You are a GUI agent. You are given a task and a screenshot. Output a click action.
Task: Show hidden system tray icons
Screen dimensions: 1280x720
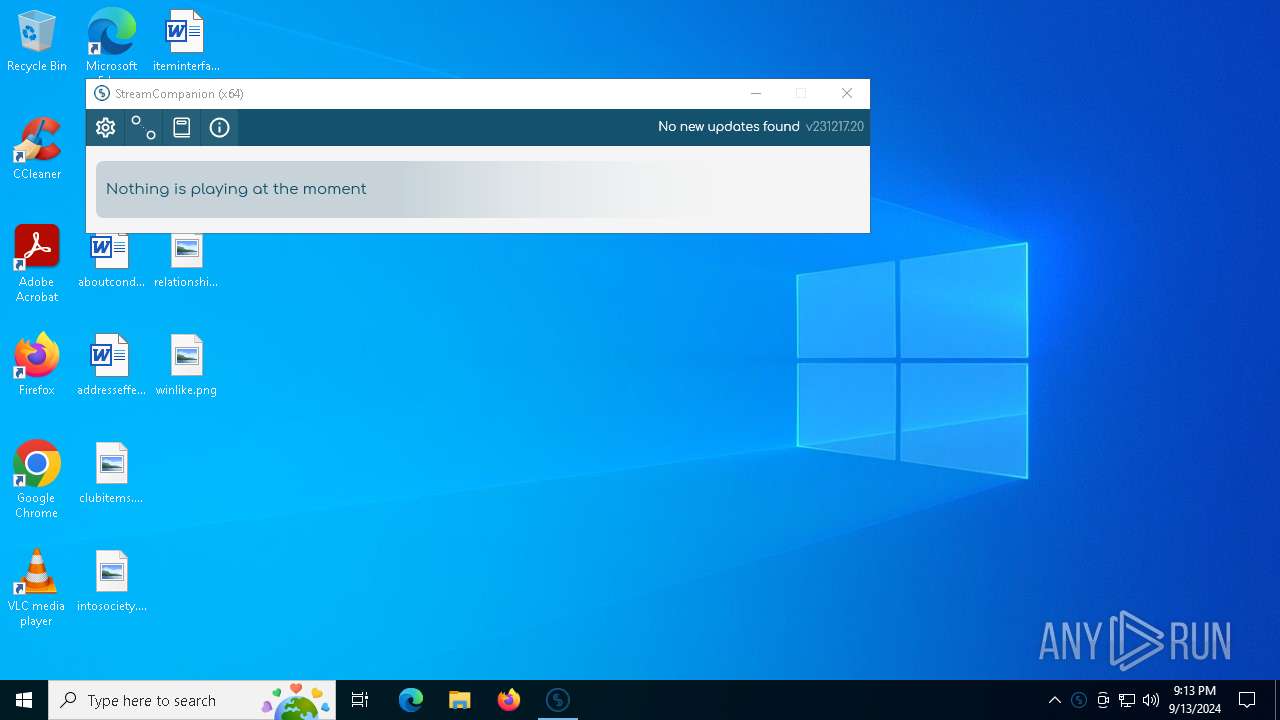(1055, 700)
